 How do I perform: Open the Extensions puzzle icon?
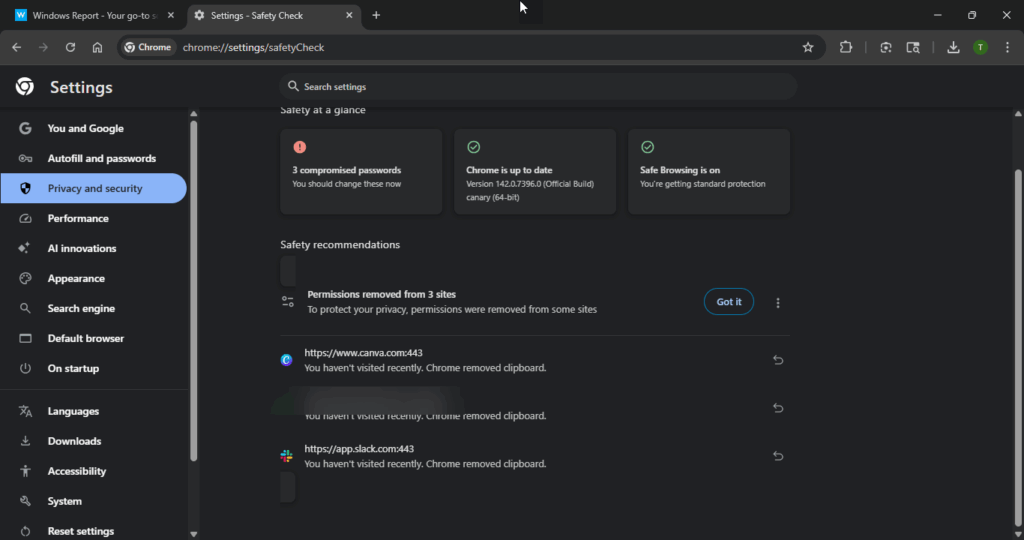tap(846, 47)
